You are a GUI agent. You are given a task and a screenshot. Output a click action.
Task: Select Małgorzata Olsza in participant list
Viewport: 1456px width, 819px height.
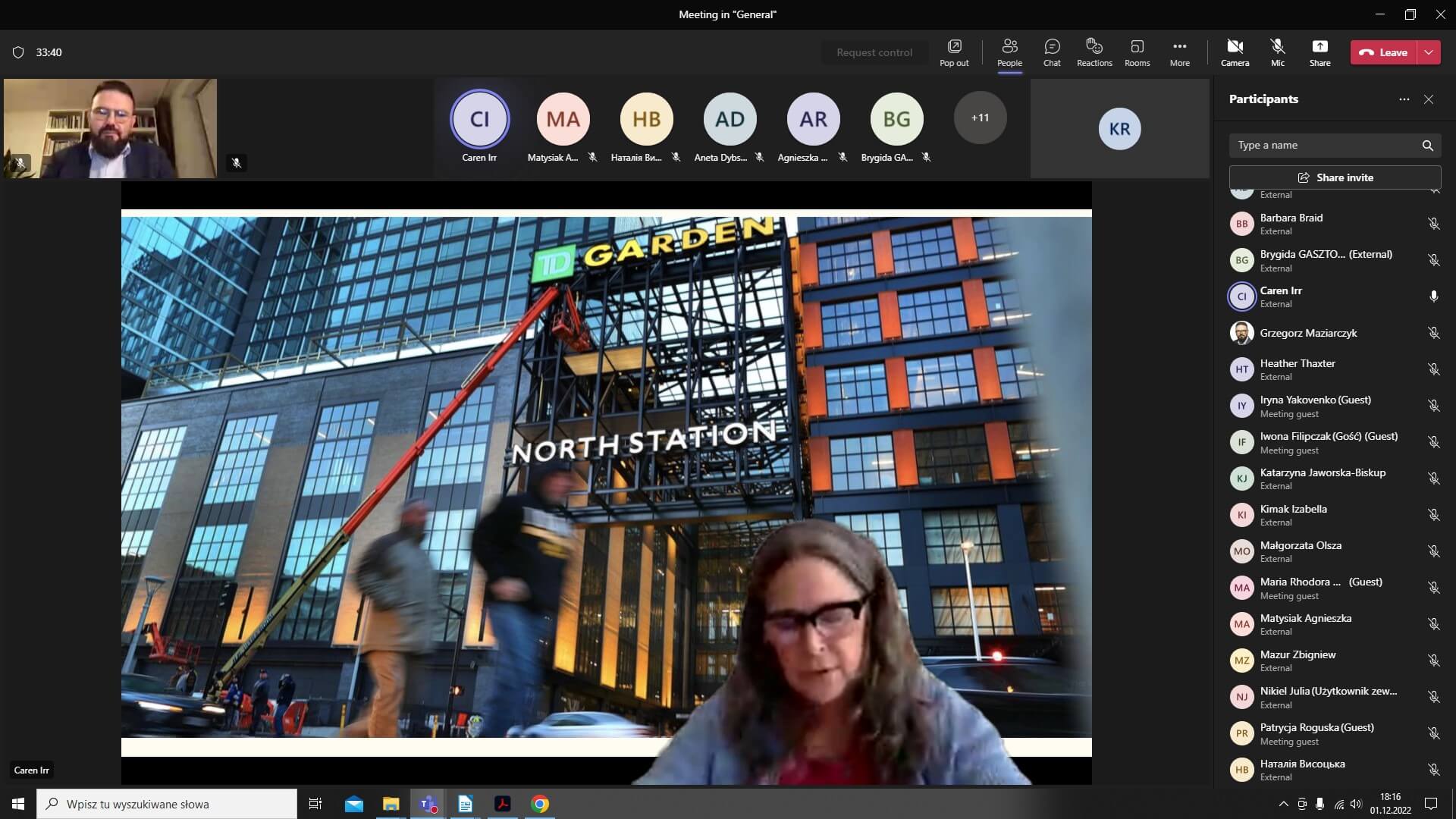coord(1335,551)
